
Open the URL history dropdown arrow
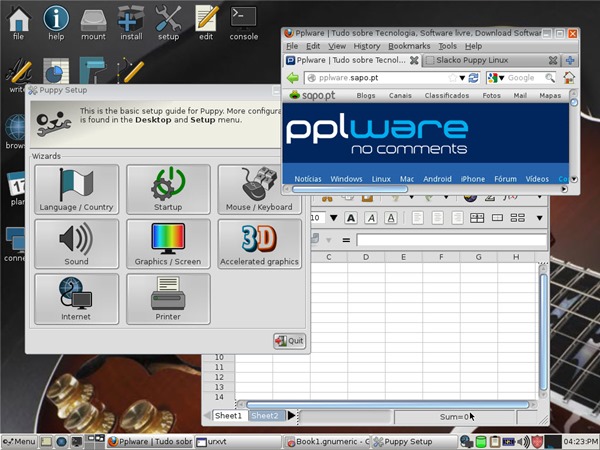pyautogui.click(x=462, y=78)
